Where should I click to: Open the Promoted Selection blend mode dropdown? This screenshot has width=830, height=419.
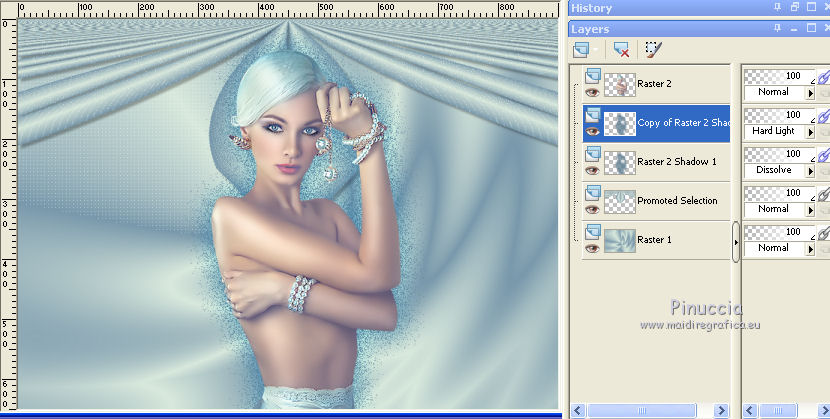tap(810, 211)
